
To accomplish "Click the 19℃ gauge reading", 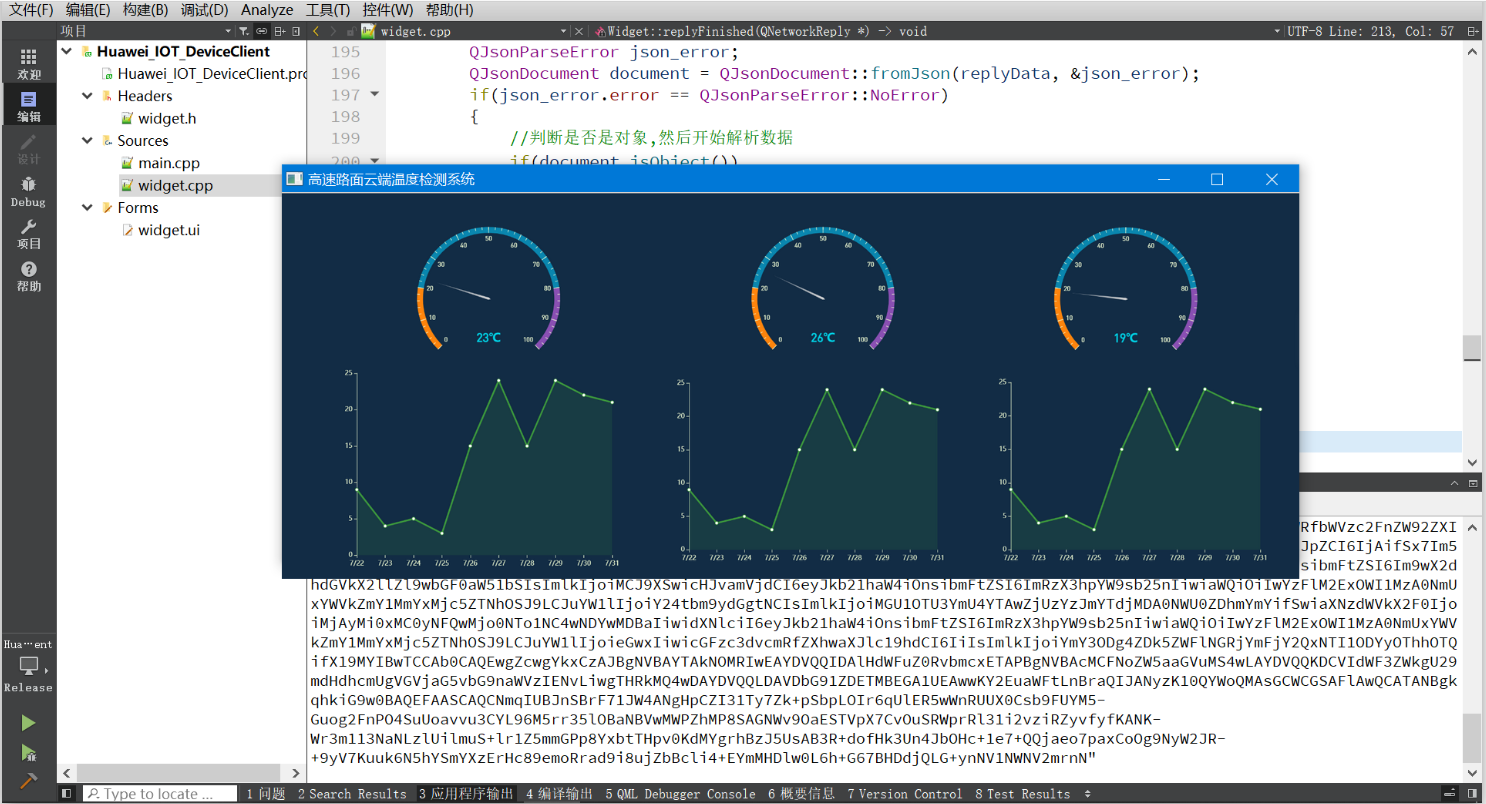I will tap(1126, 338).
